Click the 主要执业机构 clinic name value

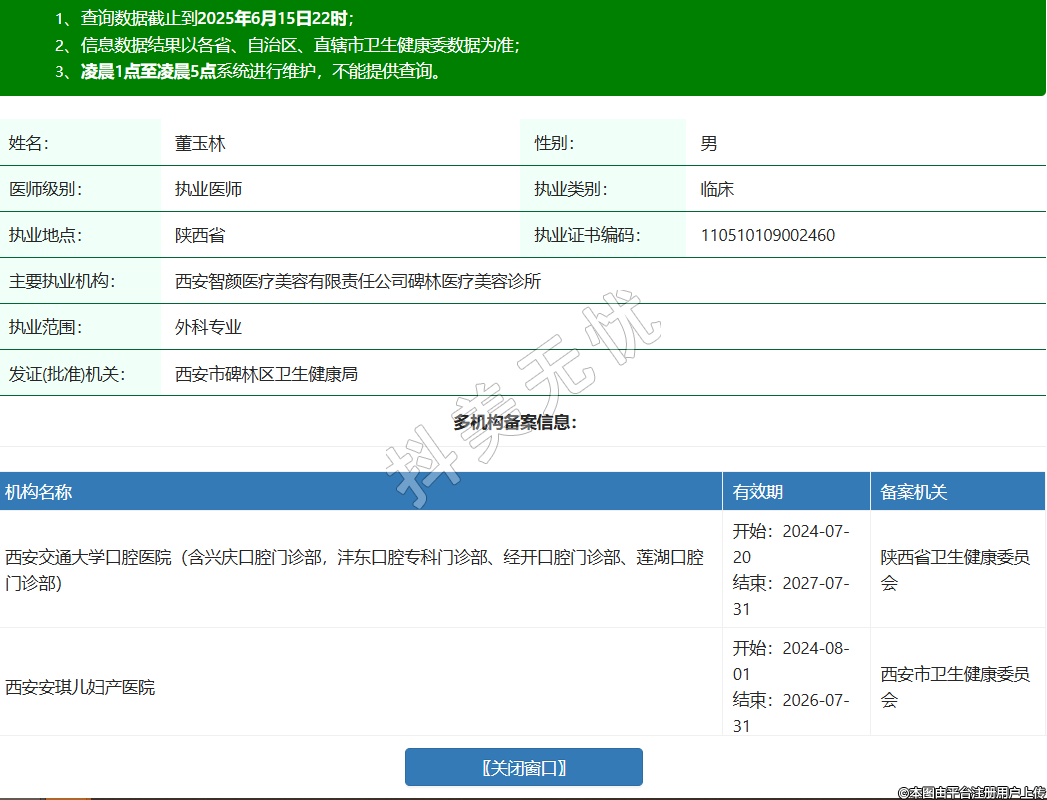(x=358, y=282)
